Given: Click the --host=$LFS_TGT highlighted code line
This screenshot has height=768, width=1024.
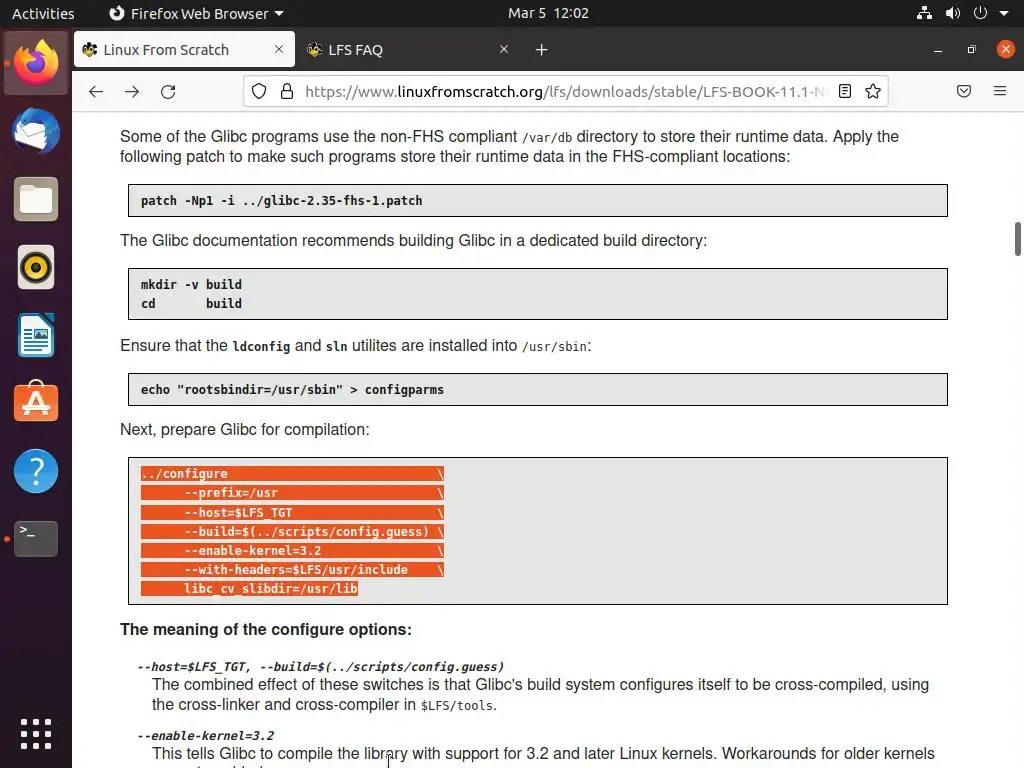Looking at the screenshot, I should (292, 512).
